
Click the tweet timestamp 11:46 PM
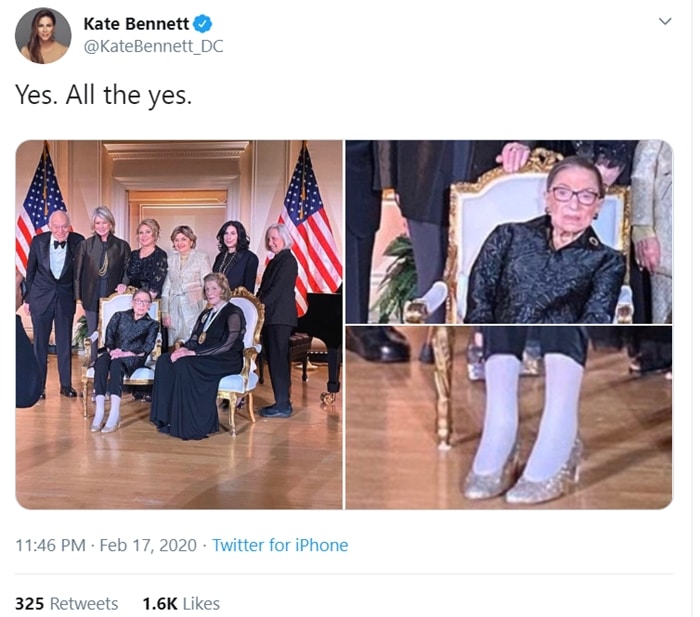(x=50, y=545)
